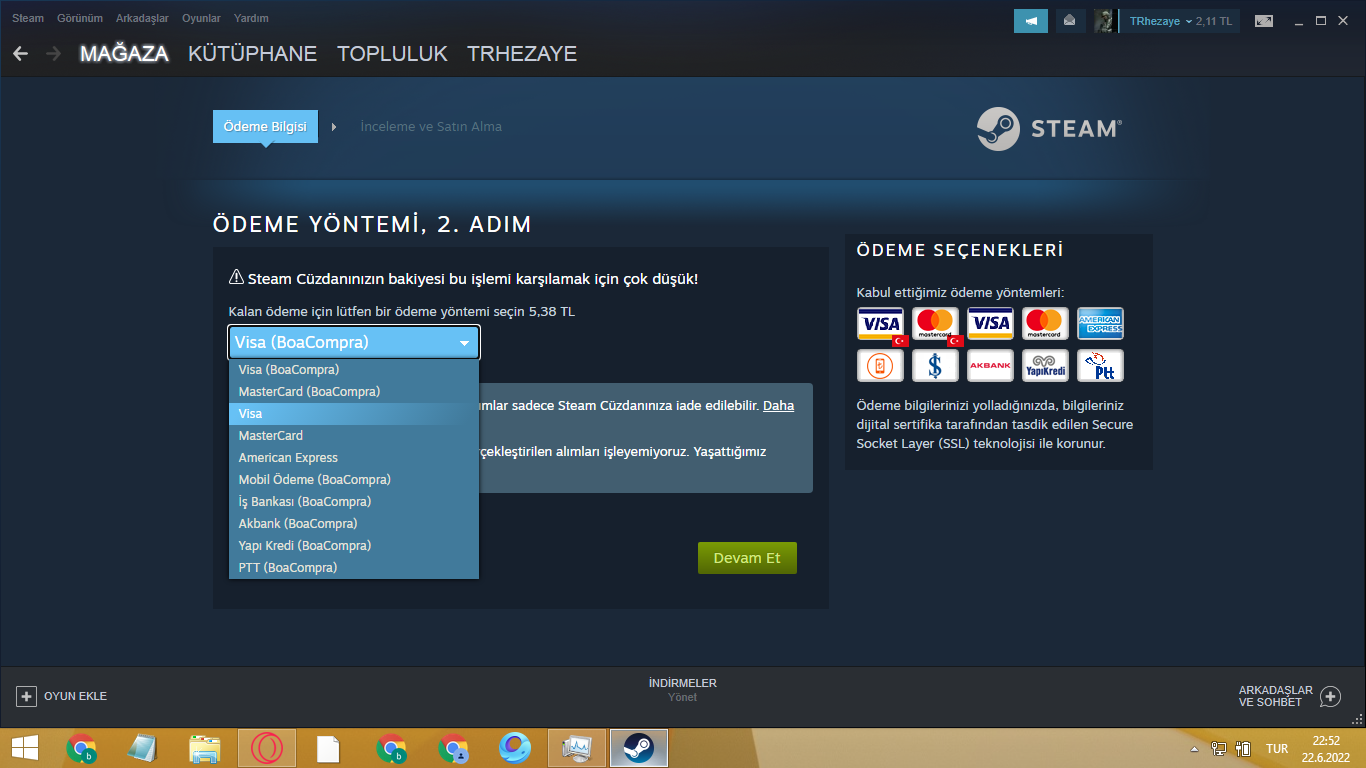Open Opera browser from the taskbar

point(267,748)
